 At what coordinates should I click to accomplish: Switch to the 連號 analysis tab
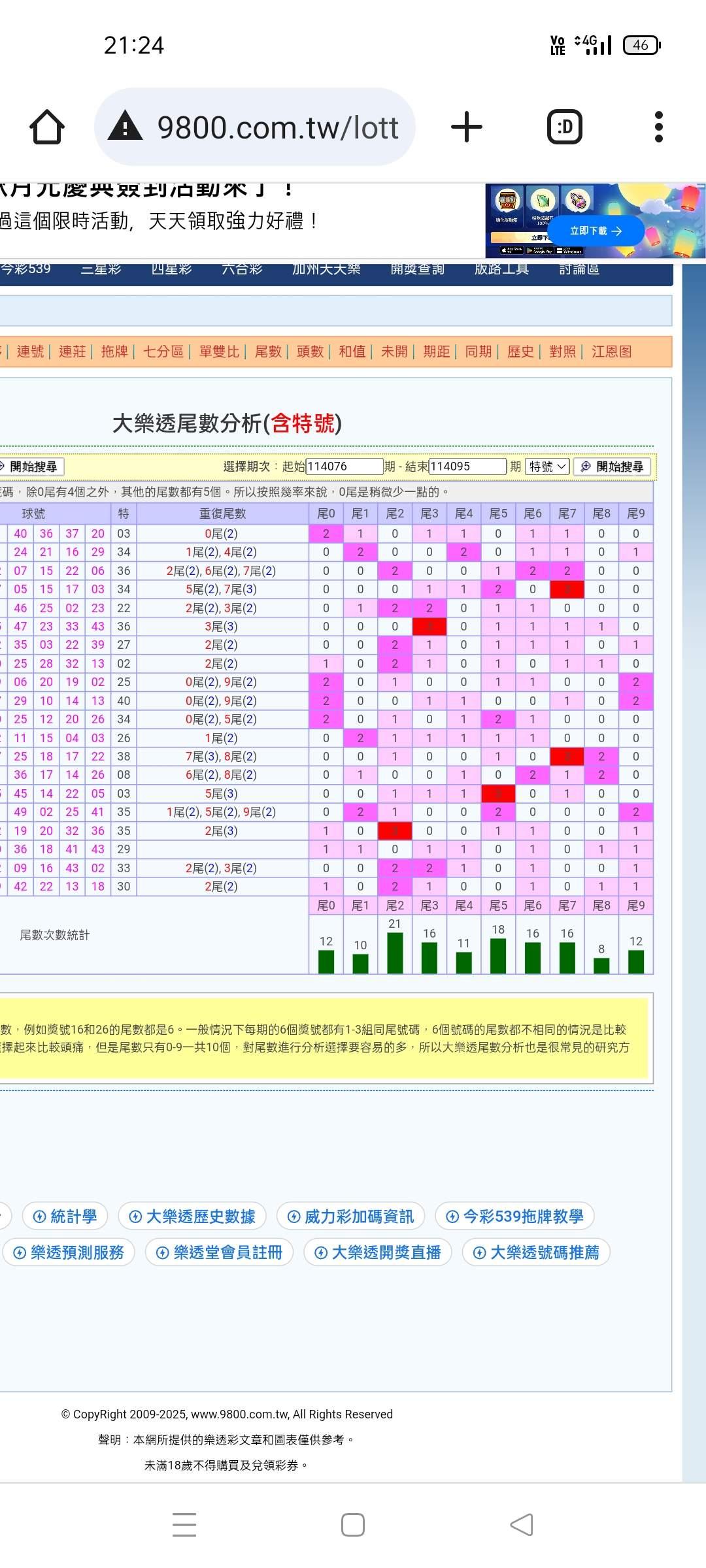(x=30, y=351)
